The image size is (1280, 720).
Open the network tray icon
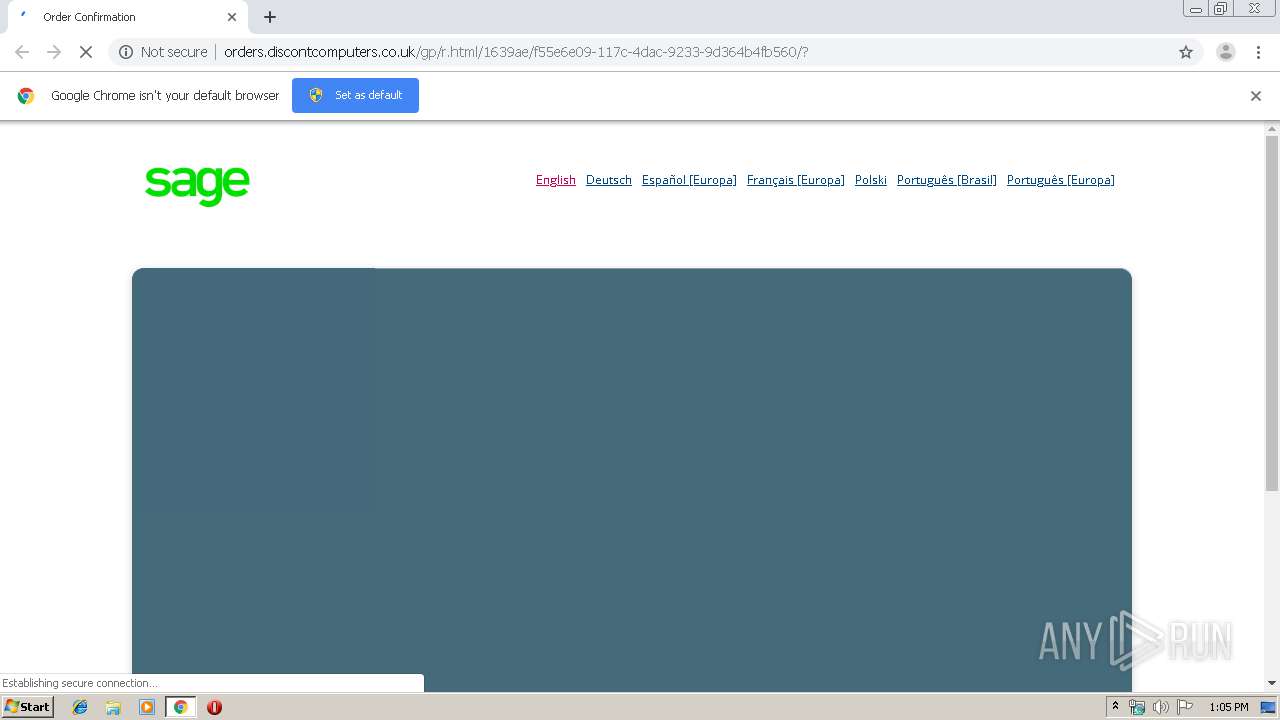[x=1137, y=707]
